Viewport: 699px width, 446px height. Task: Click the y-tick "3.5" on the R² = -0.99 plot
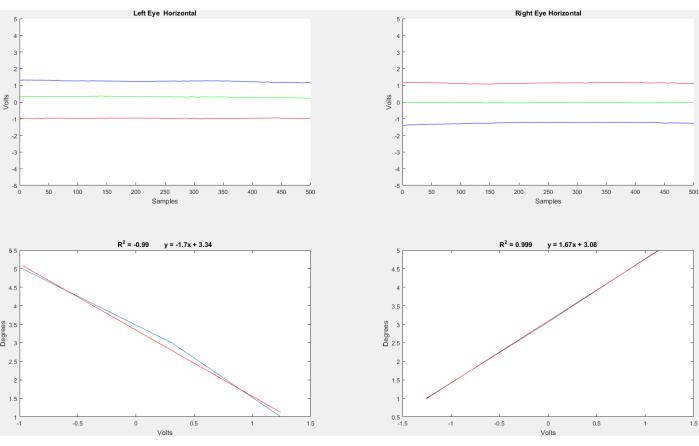tap(13, 325)
